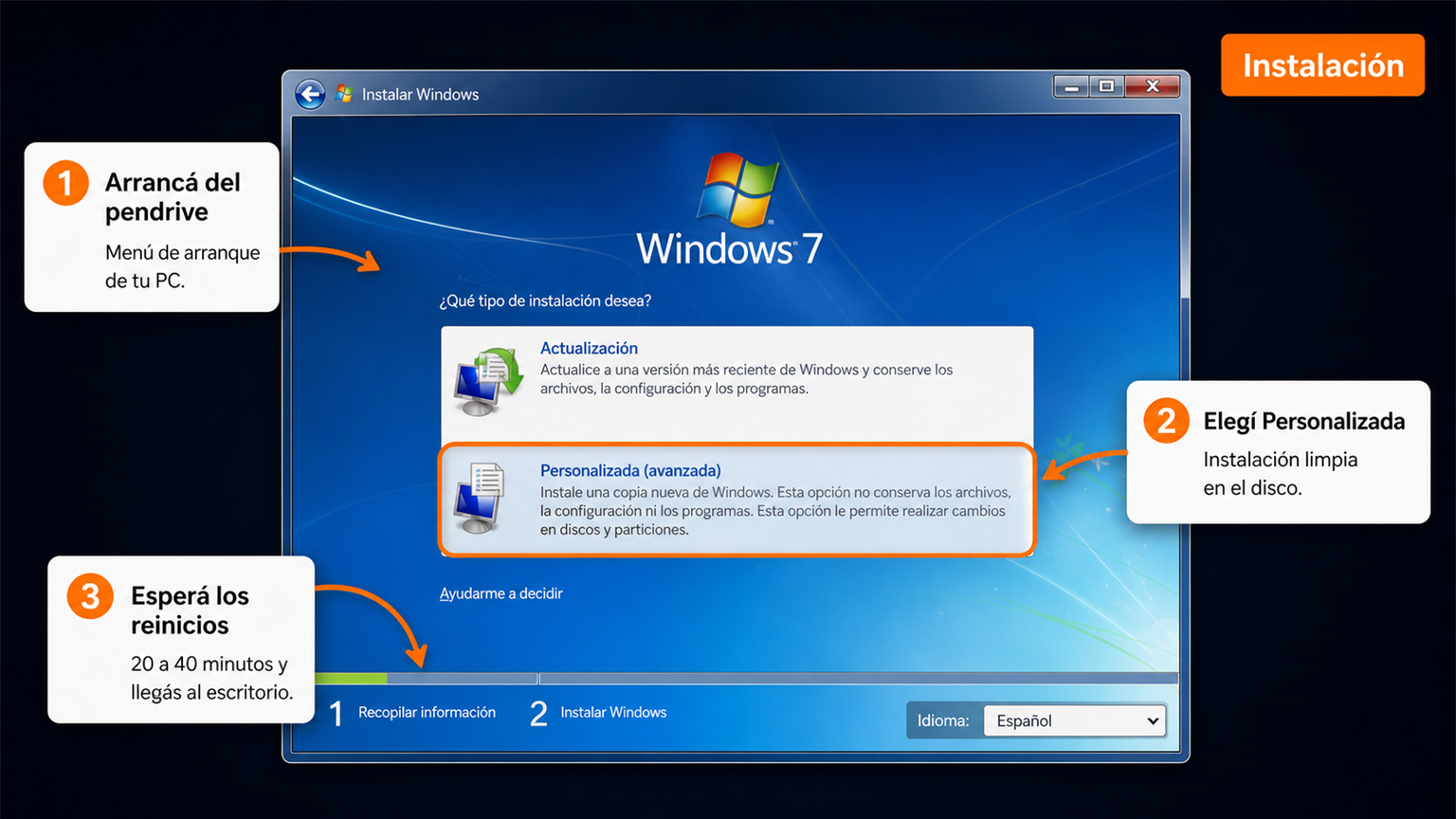The width and height of the screenshot is (1456, 819).
Task: Click the Instalar Windows step label
Action: pyautogui.click(x=613, y=712)
